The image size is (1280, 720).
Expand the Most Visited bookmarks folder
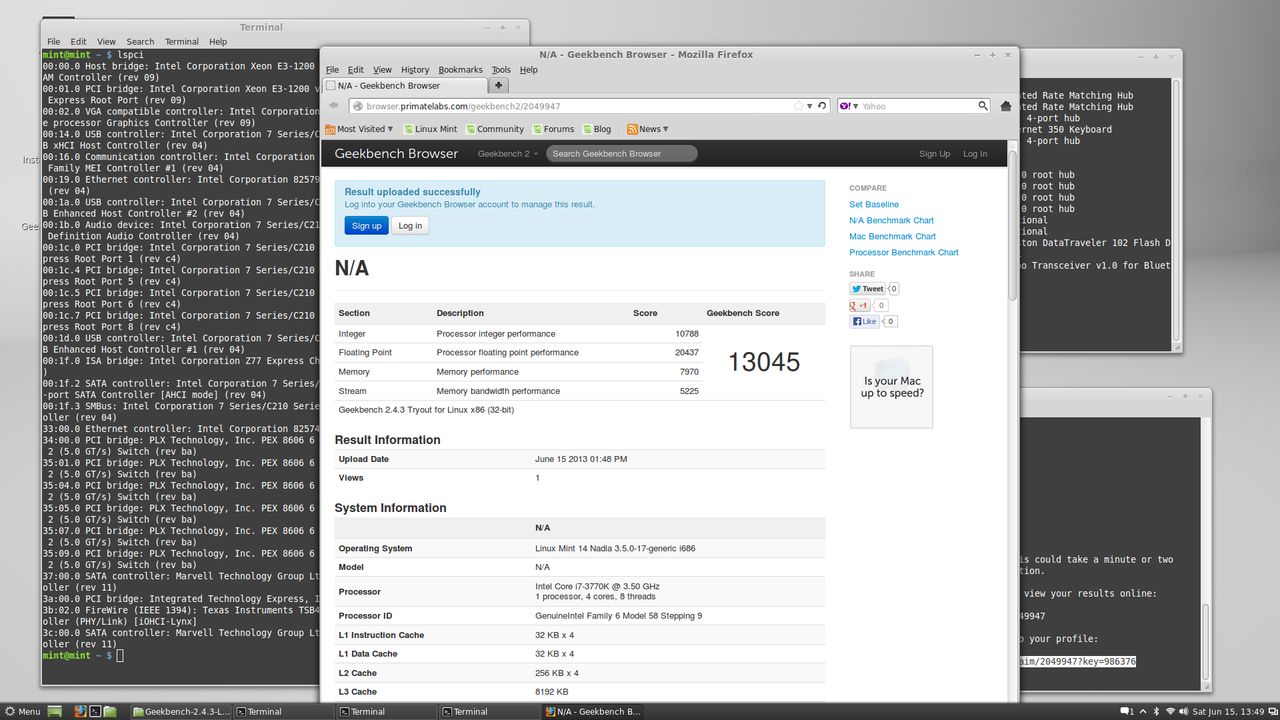pos(360,129)
